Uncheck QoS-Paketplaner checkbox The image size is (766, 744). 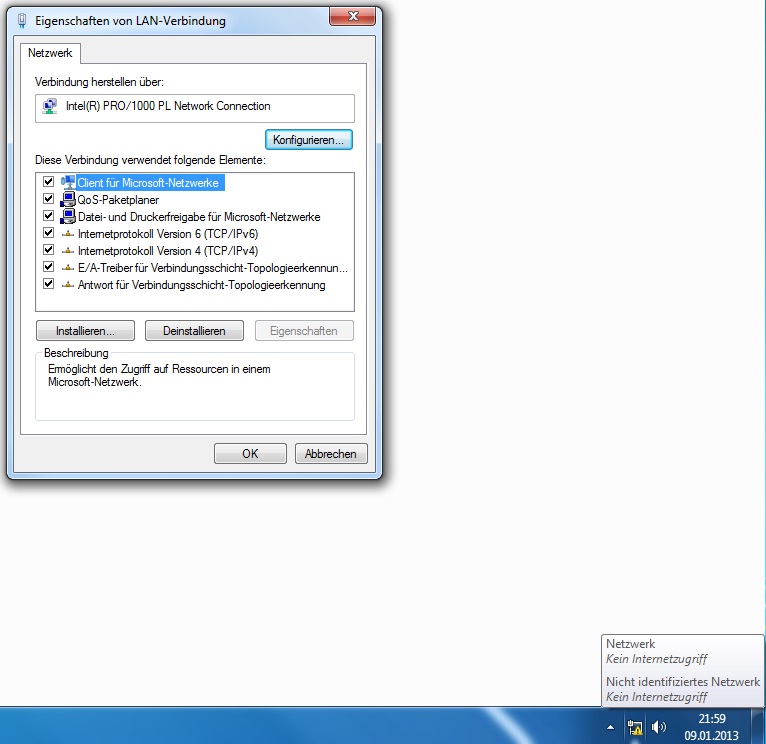(x=48, y=199)
